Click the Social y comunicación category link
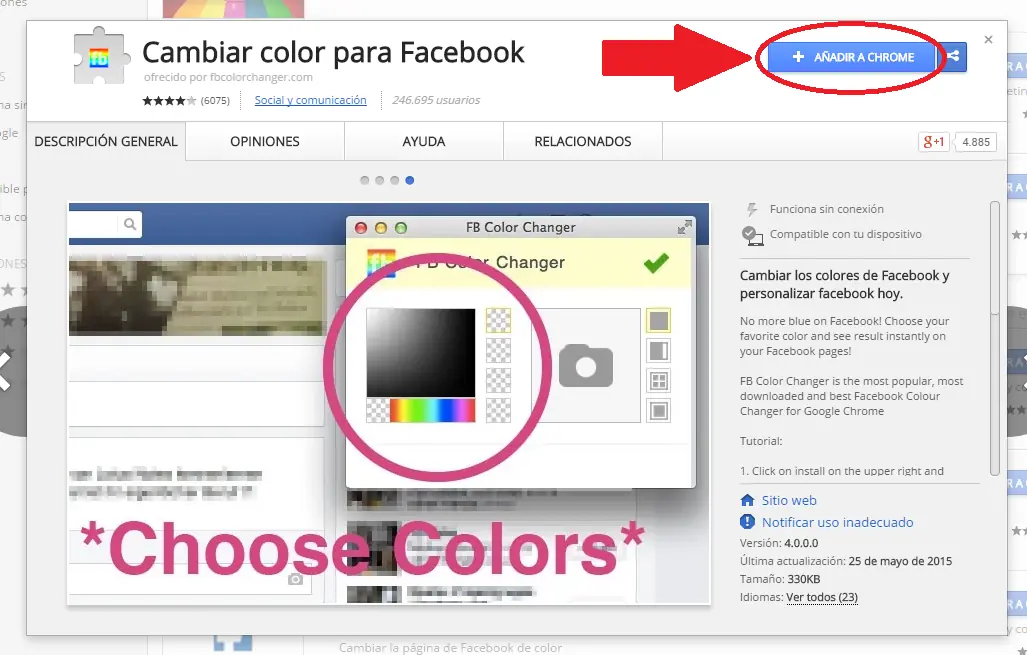The width and height of the screenshot is (1027, 655). click(x=310, y=100)
